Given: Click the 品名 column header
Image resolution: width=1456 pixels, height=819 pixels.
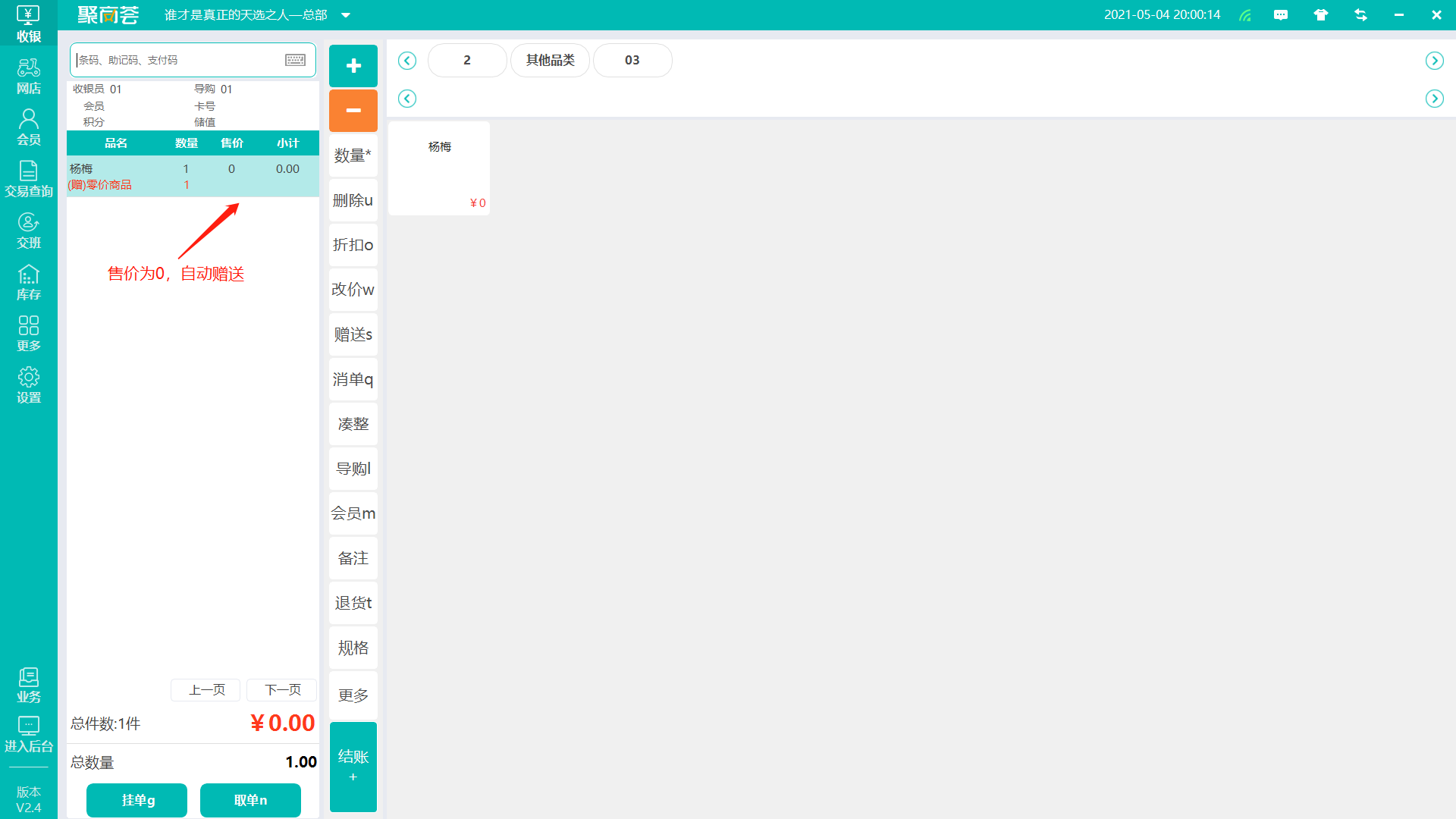Looking at the screenshot, I should click(x=116, y=143).
